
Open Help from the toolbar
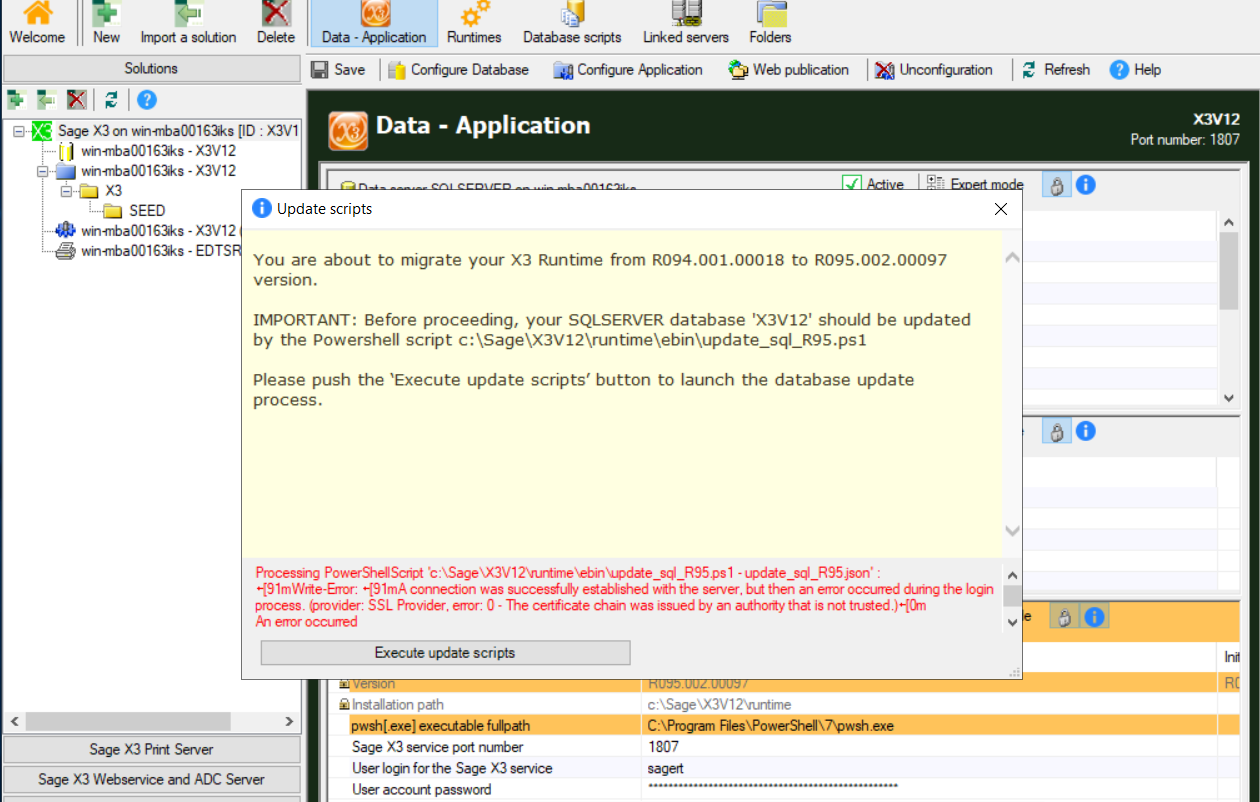[1135, 70]
